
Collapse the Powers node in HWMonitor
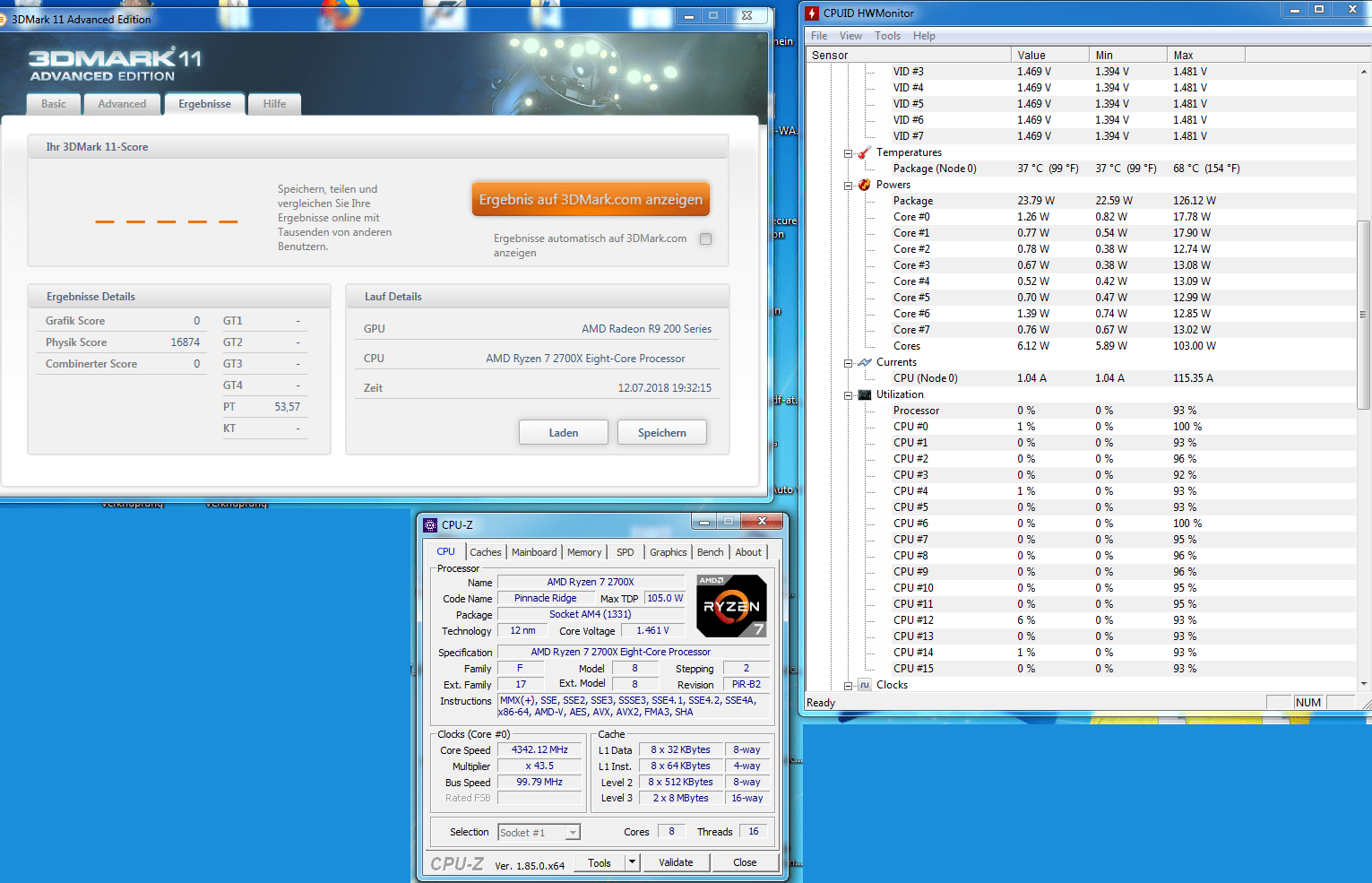(x=849, y=186)
